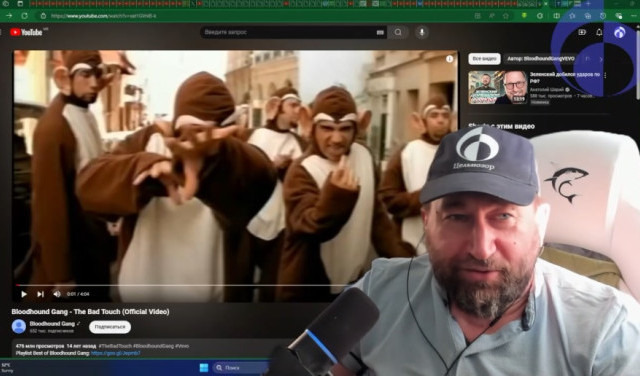Open the Sunny weather widget on taskbar
Viewport: 640px width, 376px height.
(8, 367)
